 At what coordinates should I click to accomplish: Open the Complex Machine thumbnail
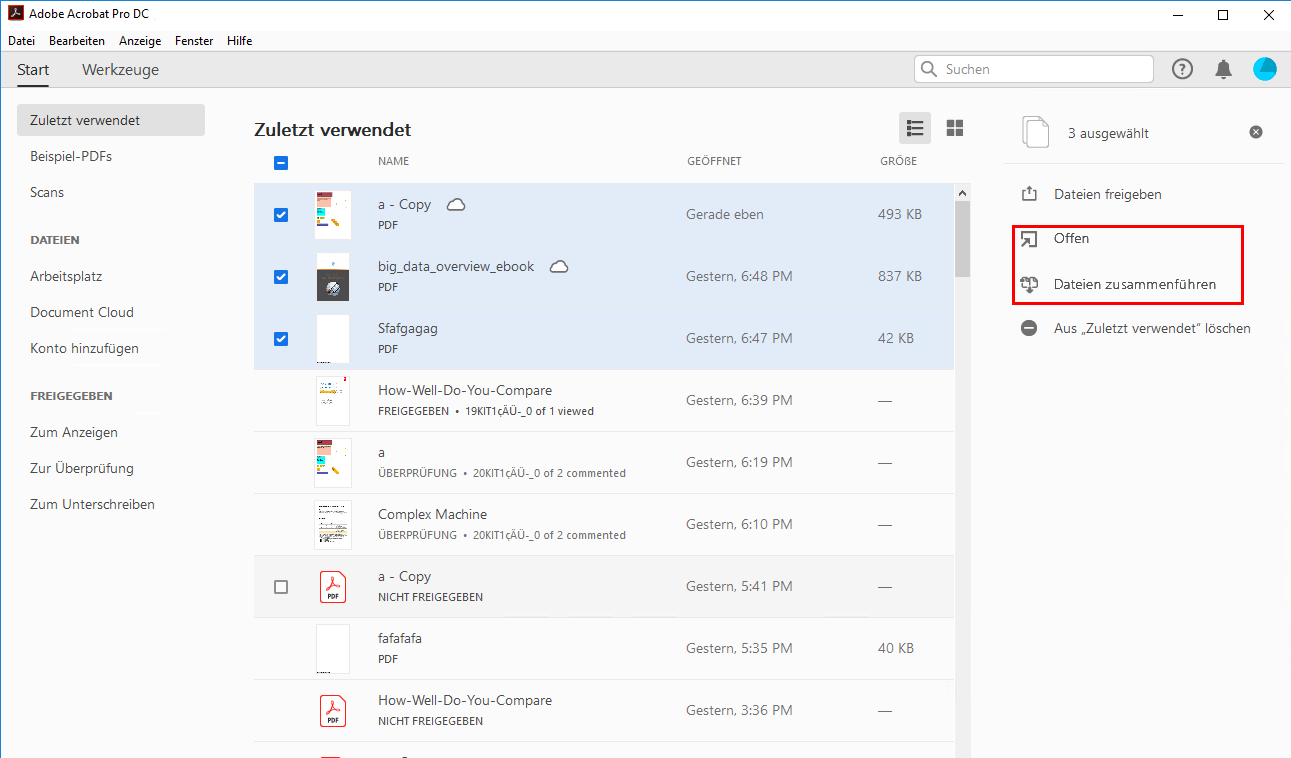tap(333, 524)
